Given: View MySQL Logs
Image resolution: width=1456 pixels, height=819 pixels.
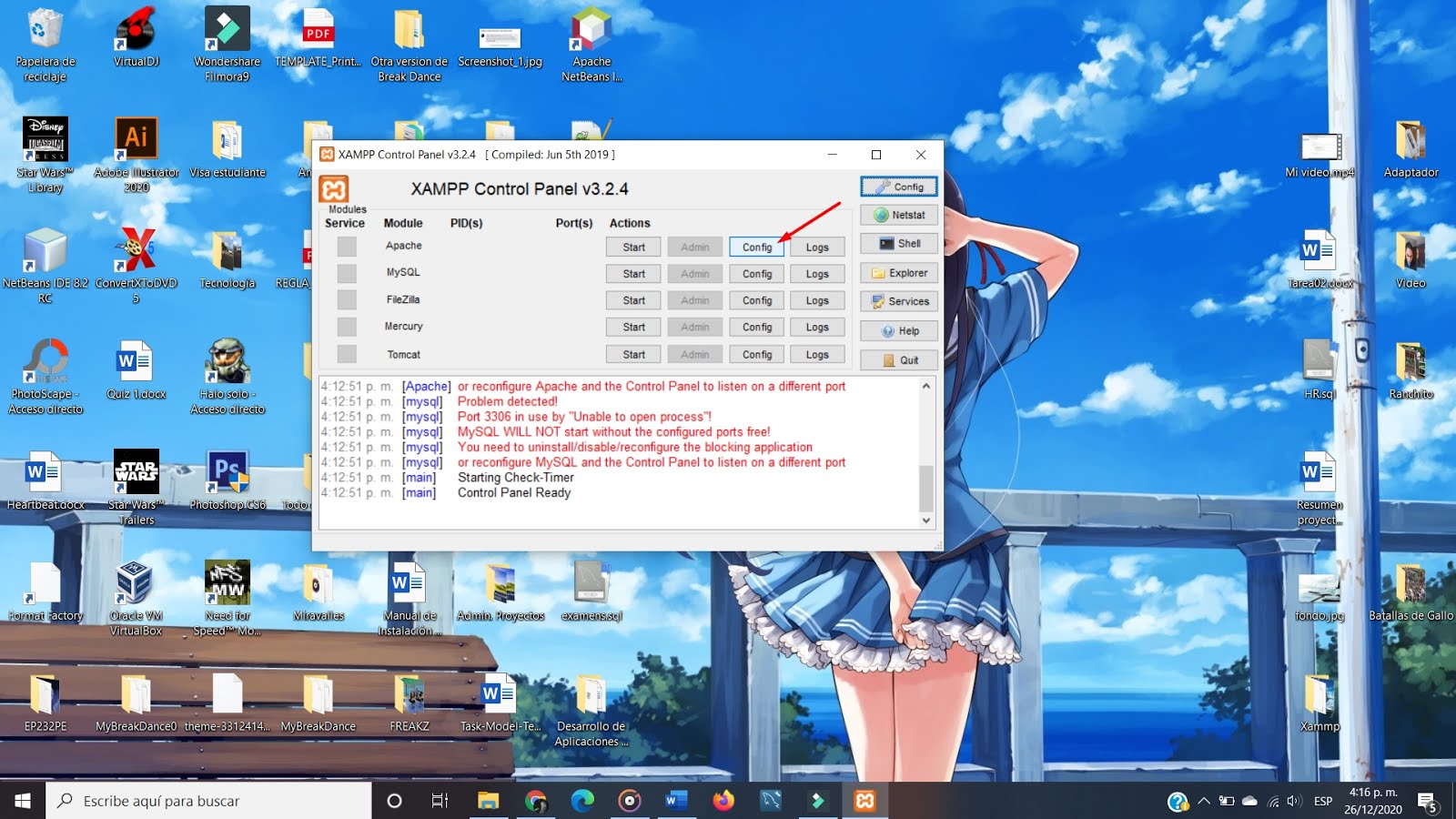Looking at the screenshot, I should 817,274.
